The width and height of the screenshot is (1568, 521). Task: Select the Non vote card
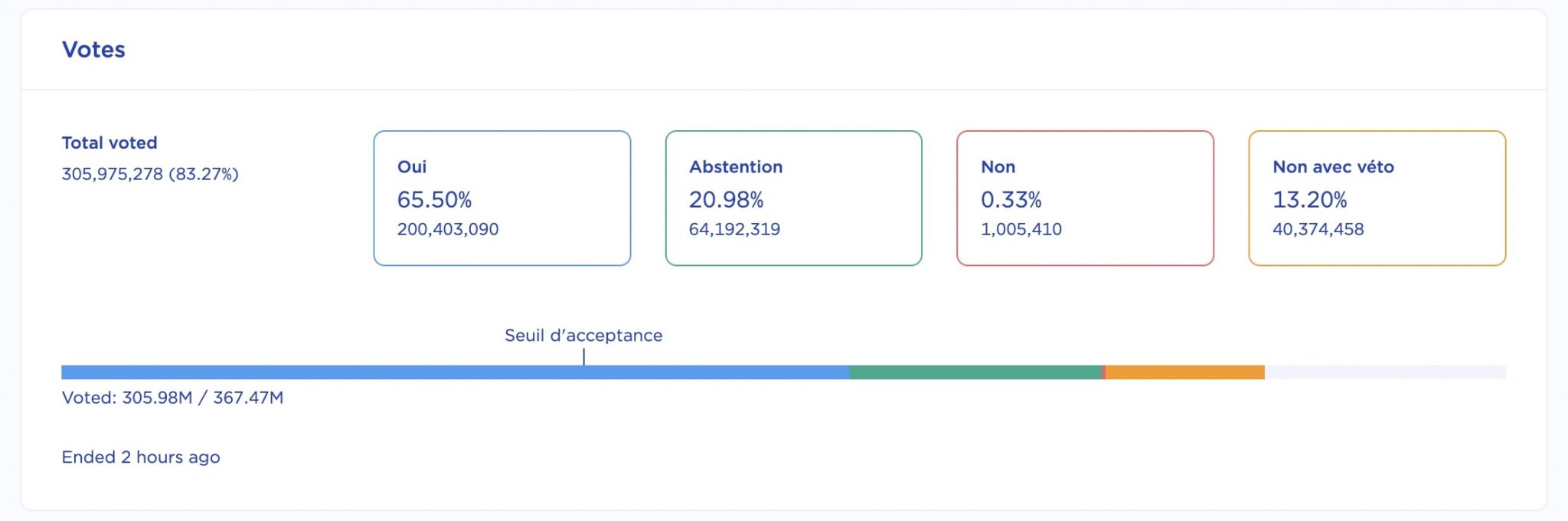click(1084, 198)
